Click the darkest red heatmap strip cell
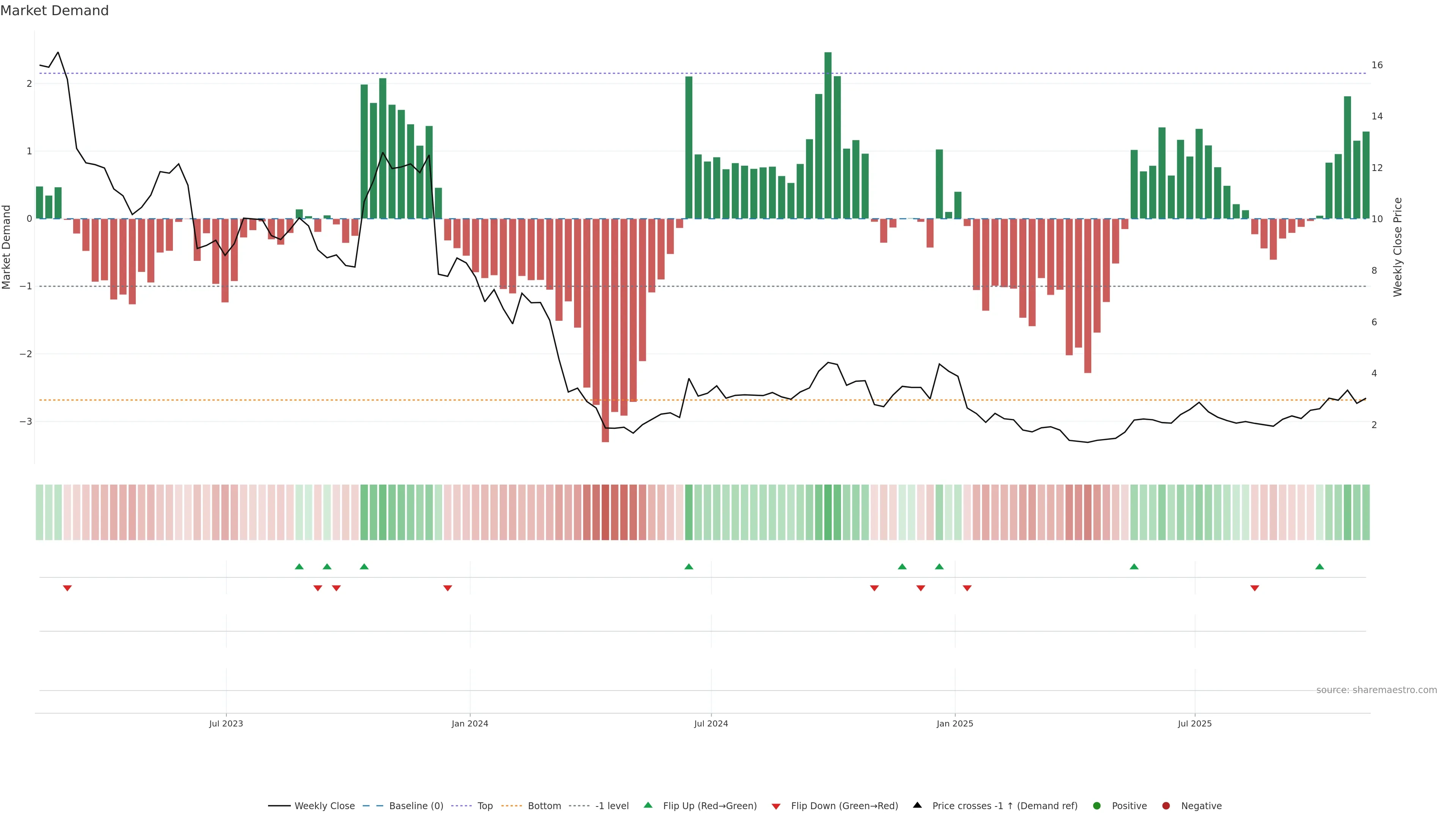The width and height of the screenshot is (1456, 819). 606,512
